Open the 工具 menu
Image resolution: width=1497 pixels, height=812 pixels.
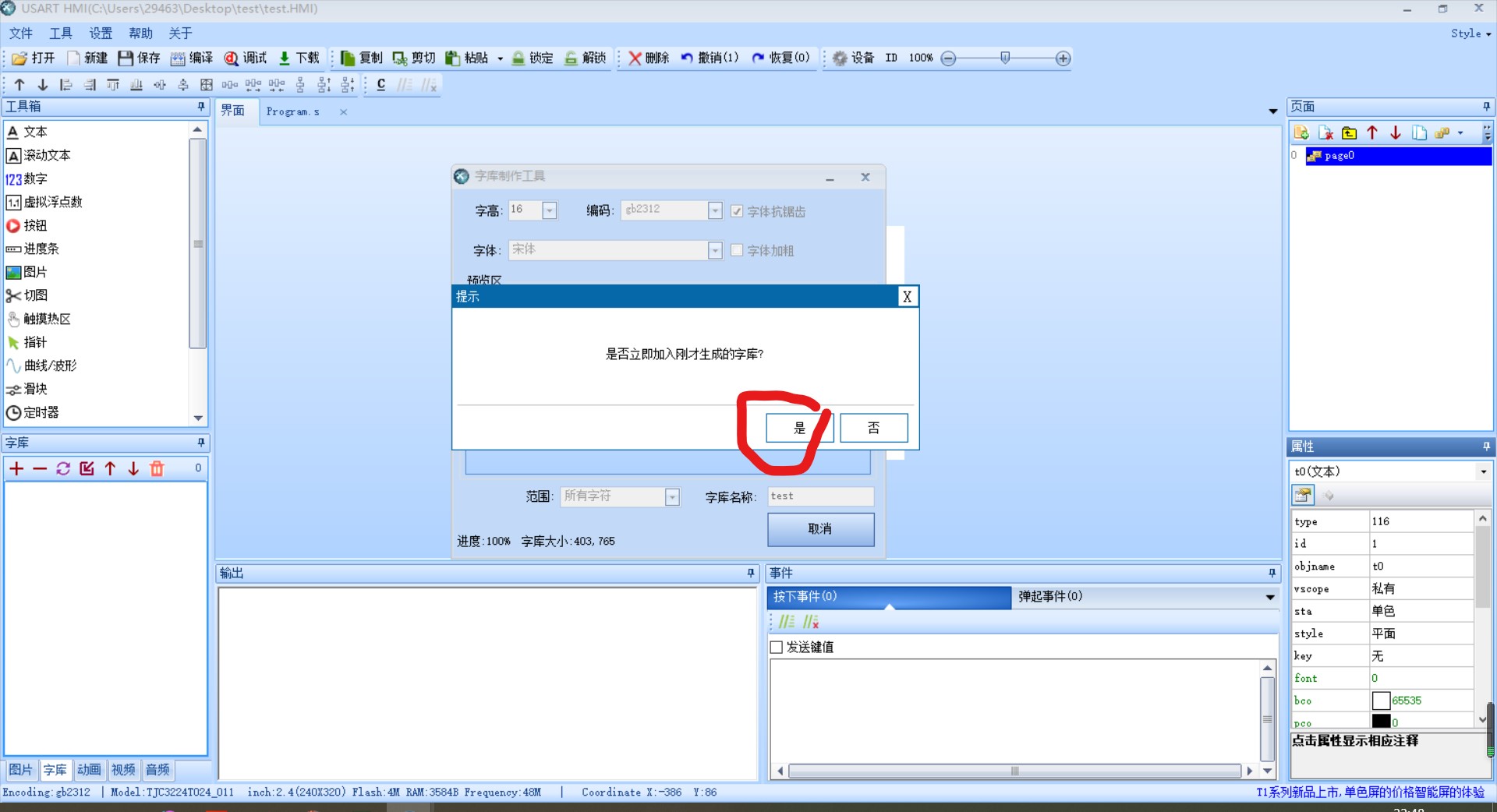(x=61, y=34)
